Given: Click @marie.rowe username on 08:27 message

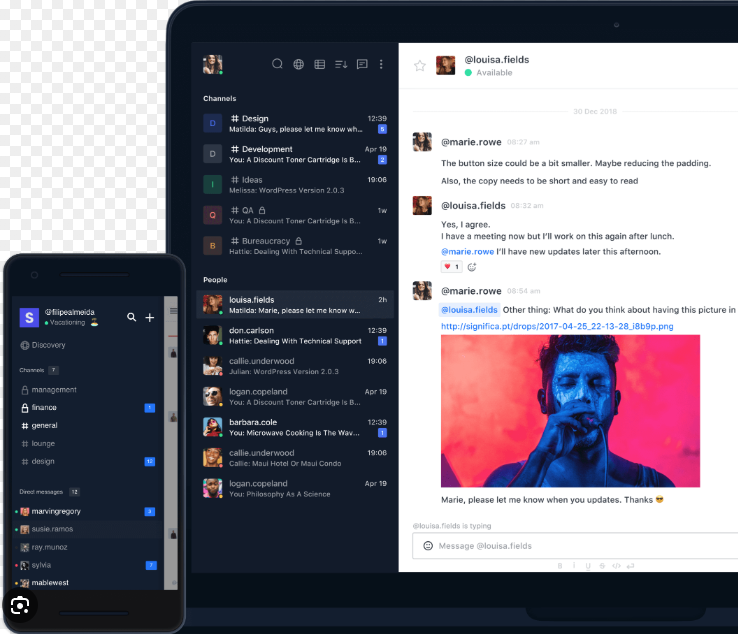Looking at the screenshot, I should coord(471,142).
